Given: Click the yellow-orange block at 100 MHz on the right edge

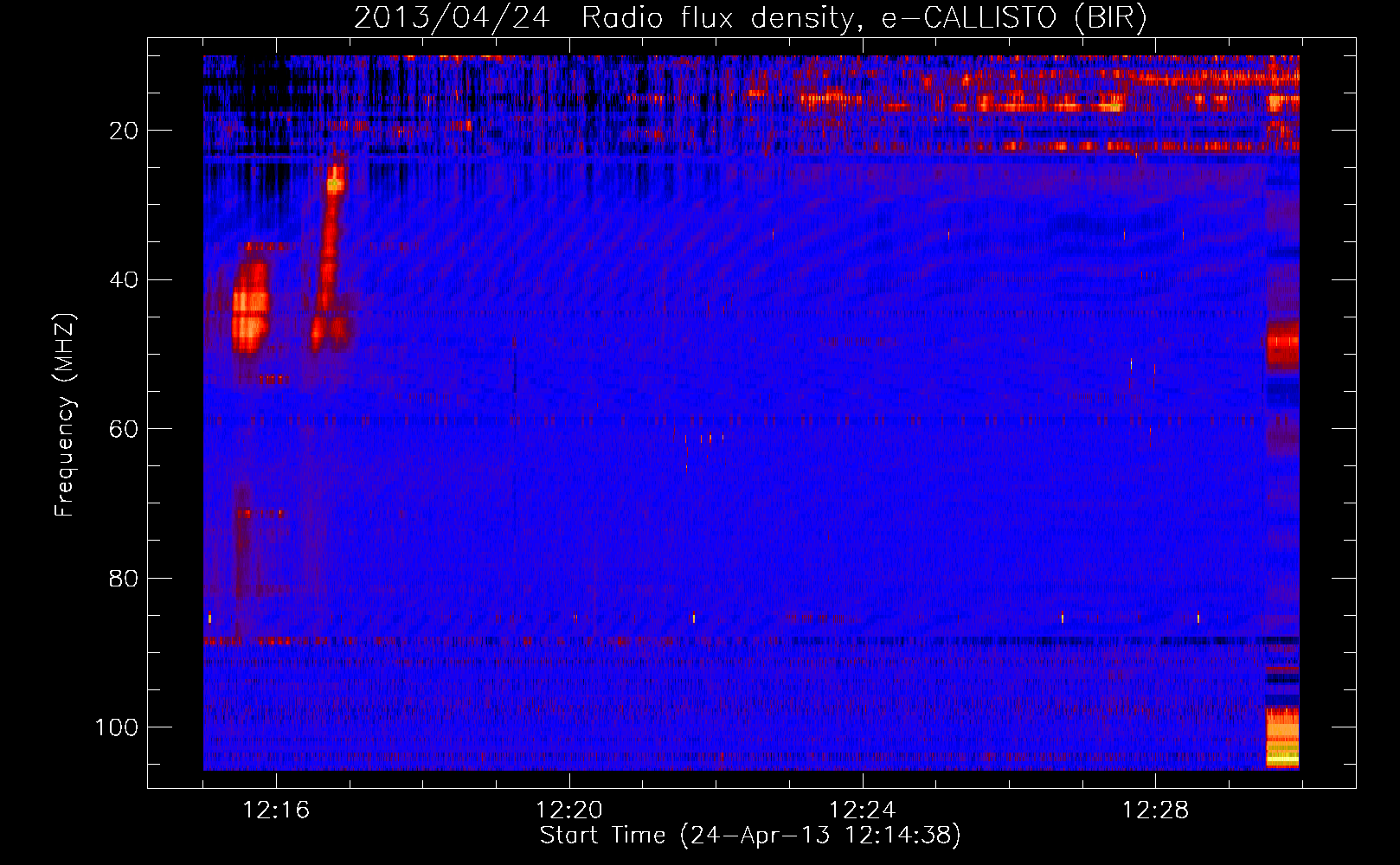Looking at the screenshot, I should 1282,738.
